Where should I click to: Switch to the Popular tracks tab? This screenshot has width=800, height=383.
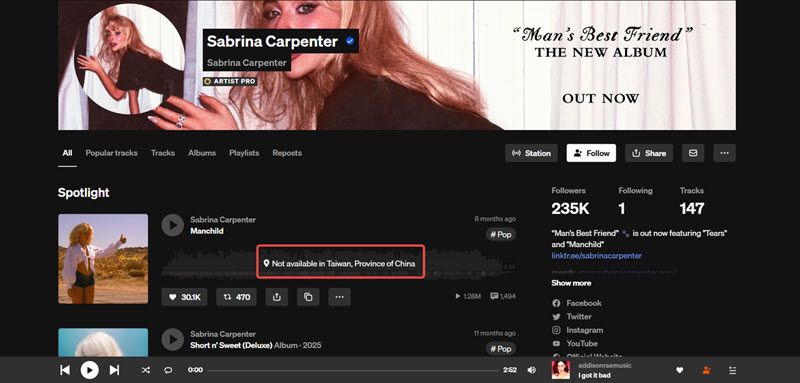[111, 153]
